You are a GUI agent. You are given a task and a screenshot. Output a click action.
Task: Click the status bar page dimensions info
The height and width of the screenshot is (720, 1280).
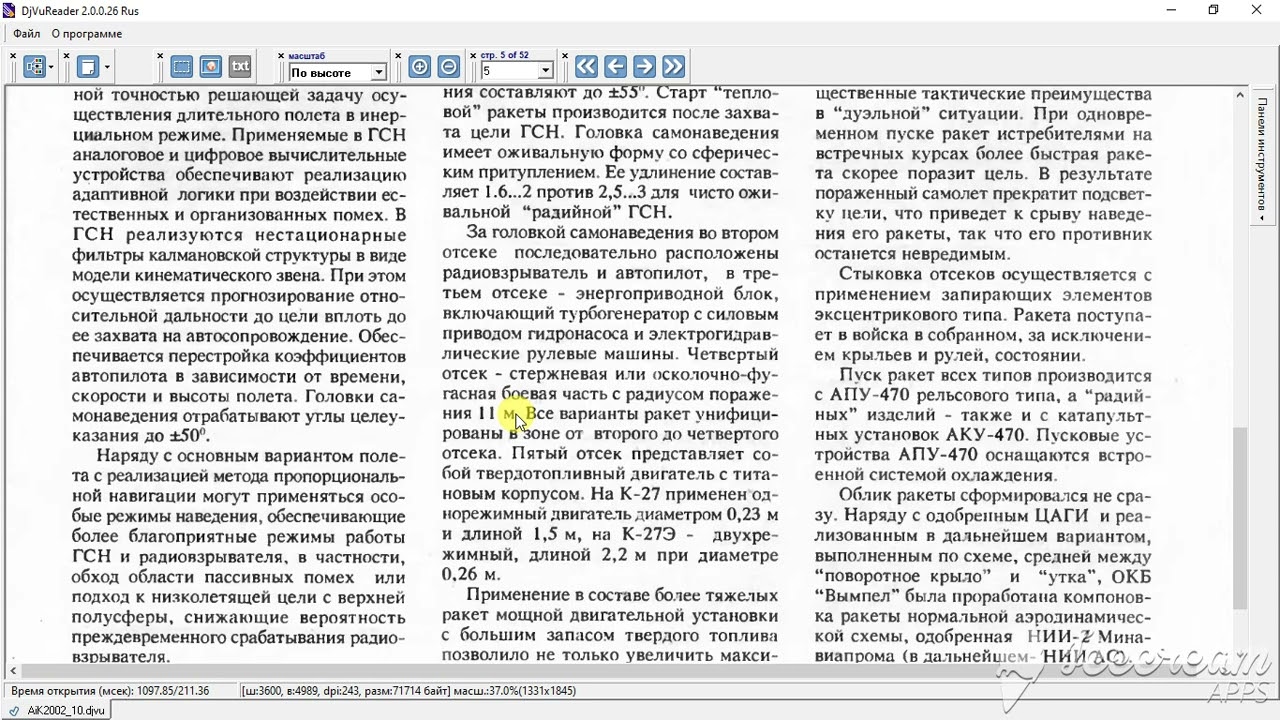pos(410,690)
